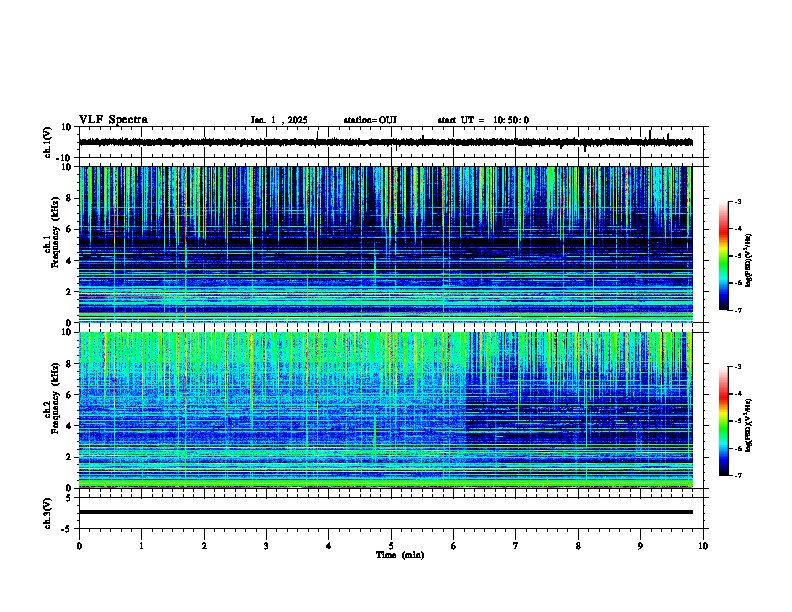Click time axis tick label 10

click(703, 546)
